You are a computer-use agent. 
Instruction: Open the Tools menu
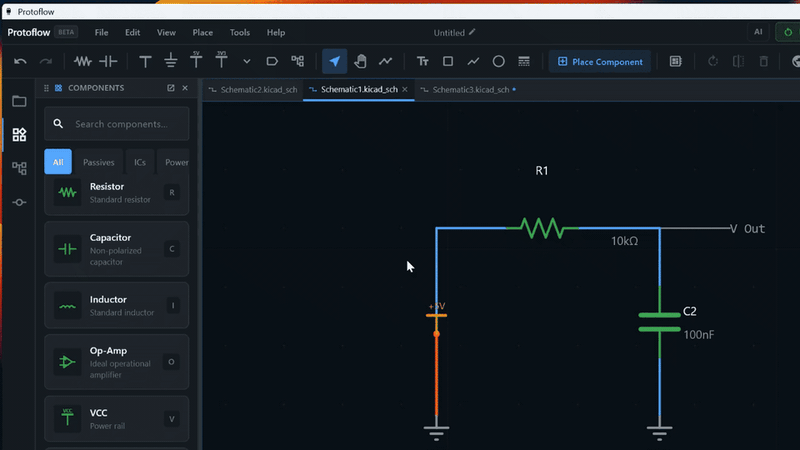pyautogui.click(x=240, y=33)
